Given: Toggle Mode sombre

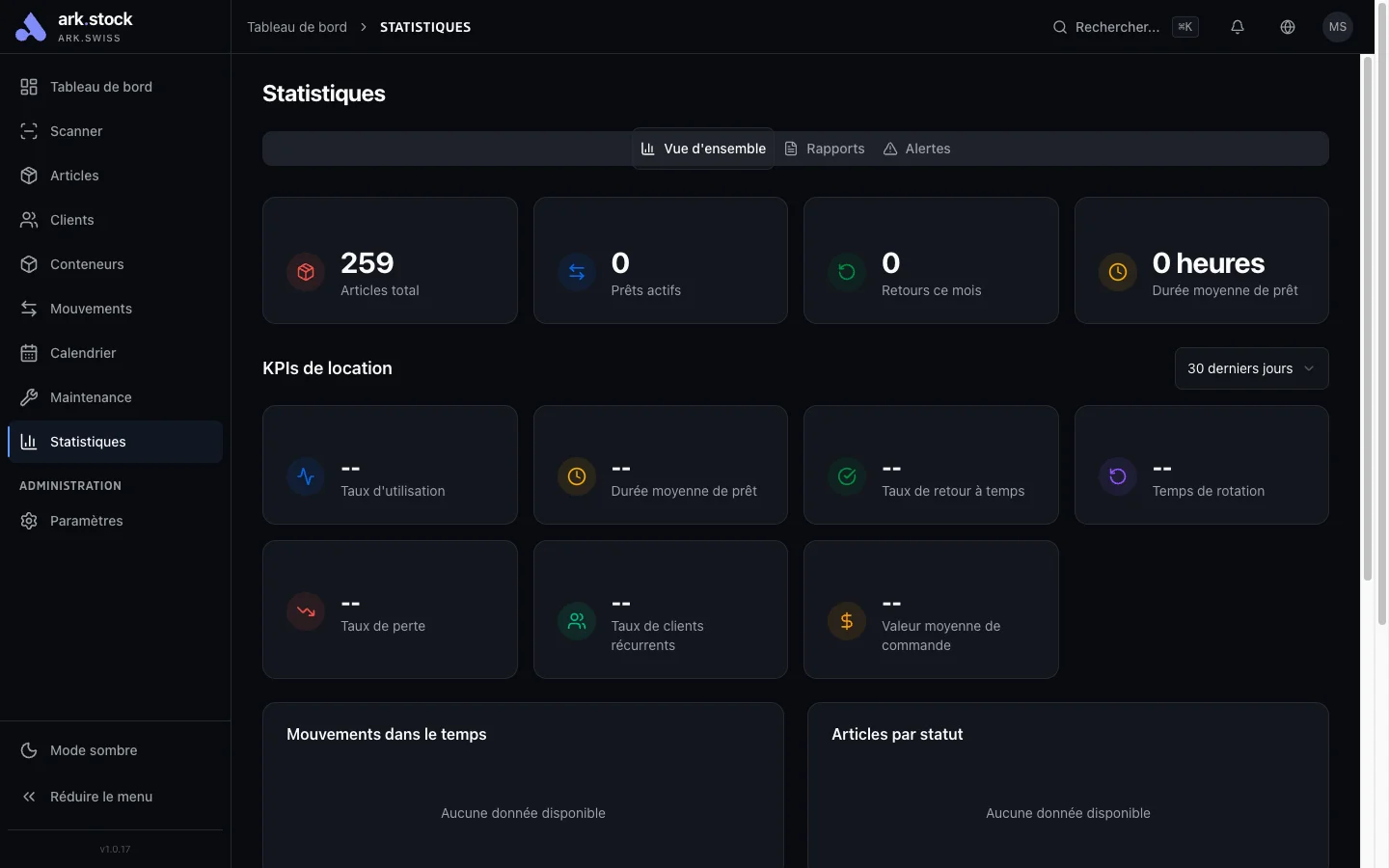Looking at the screenshot, I should tap(93, 750).
